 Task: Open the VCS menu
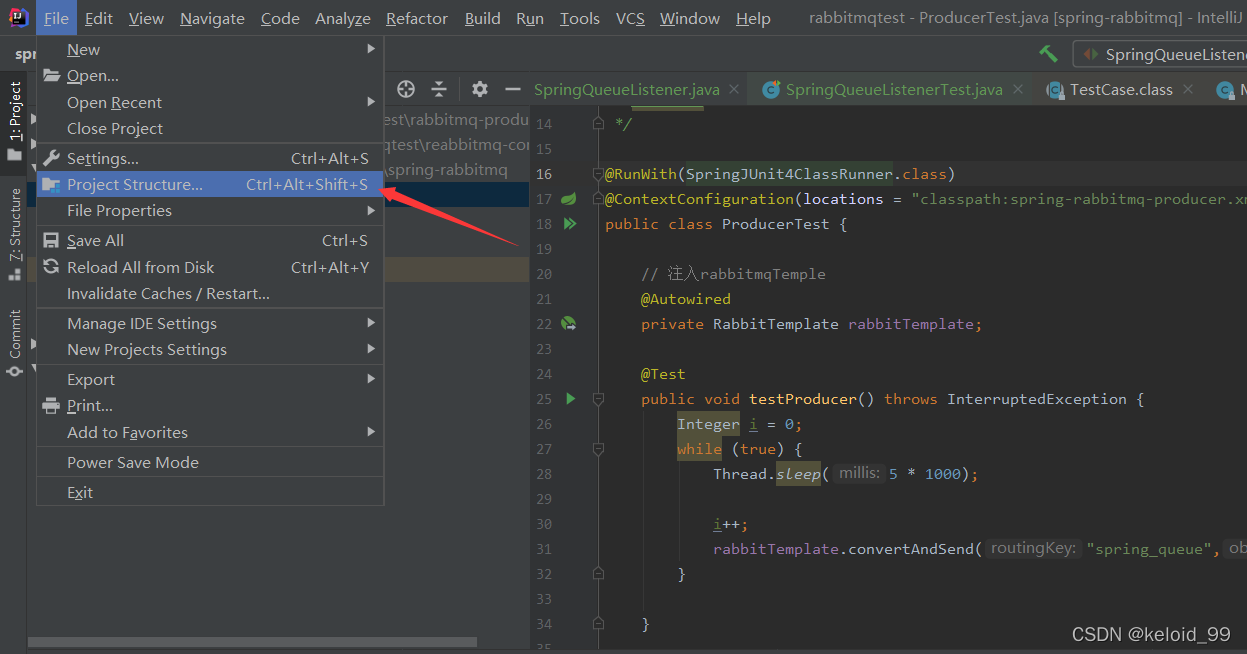[x=630, y=18]
